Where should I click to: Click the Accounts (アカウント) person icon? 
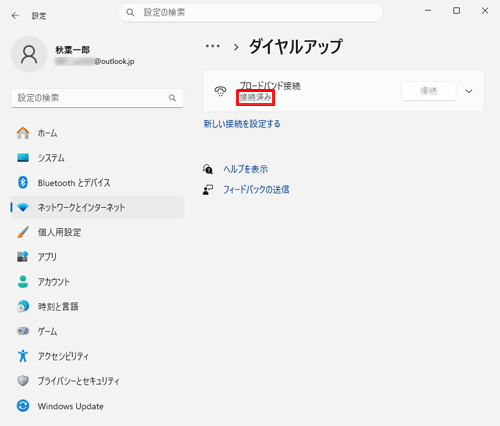pyautogui.click(x=23, y=281)
